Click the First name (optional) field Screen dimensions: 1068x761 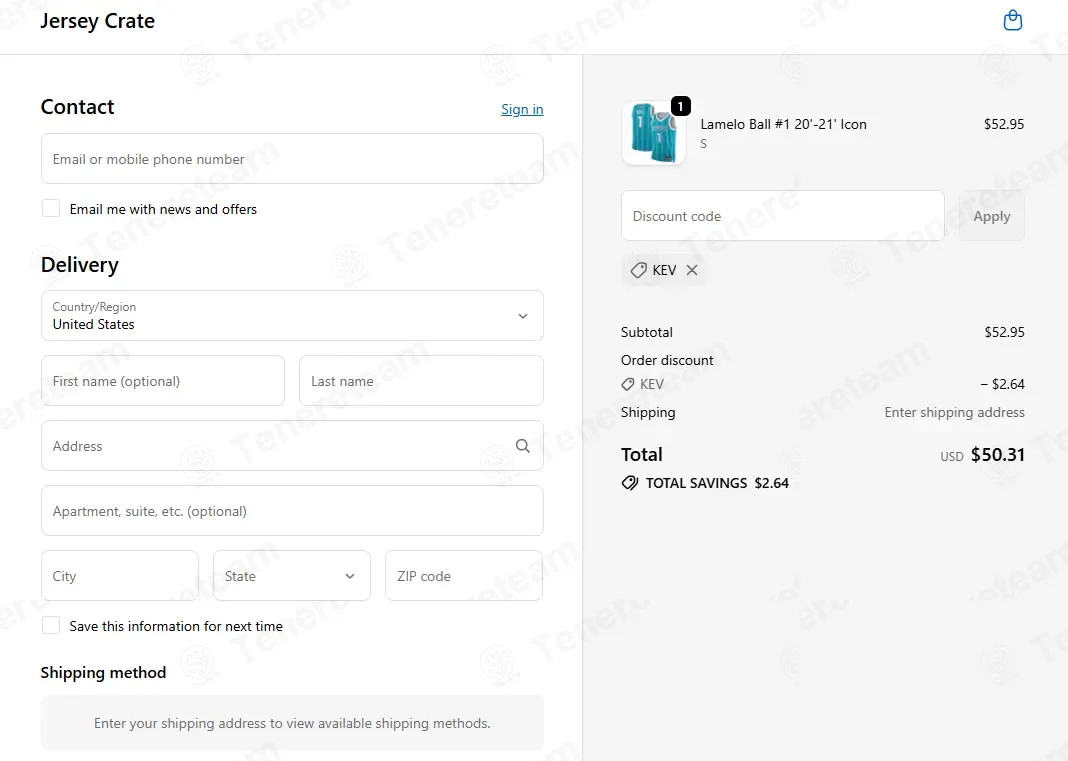click(x=163, y=381)
